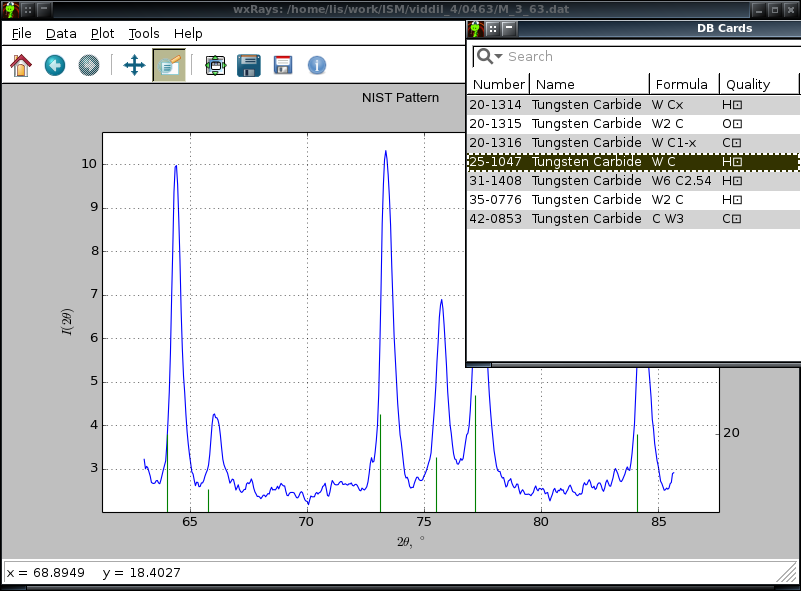Open the File menu

pos(22,33)
